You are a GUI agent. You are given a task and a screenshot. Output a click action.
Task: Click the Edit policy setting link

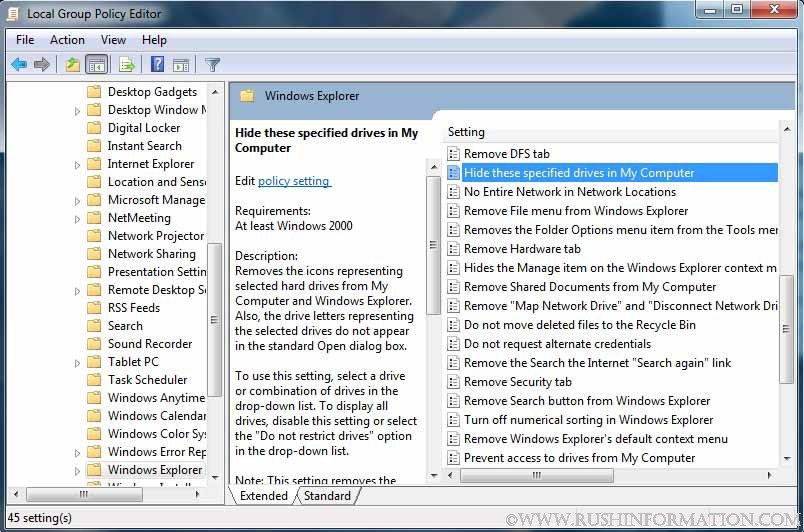pos(294,181)
